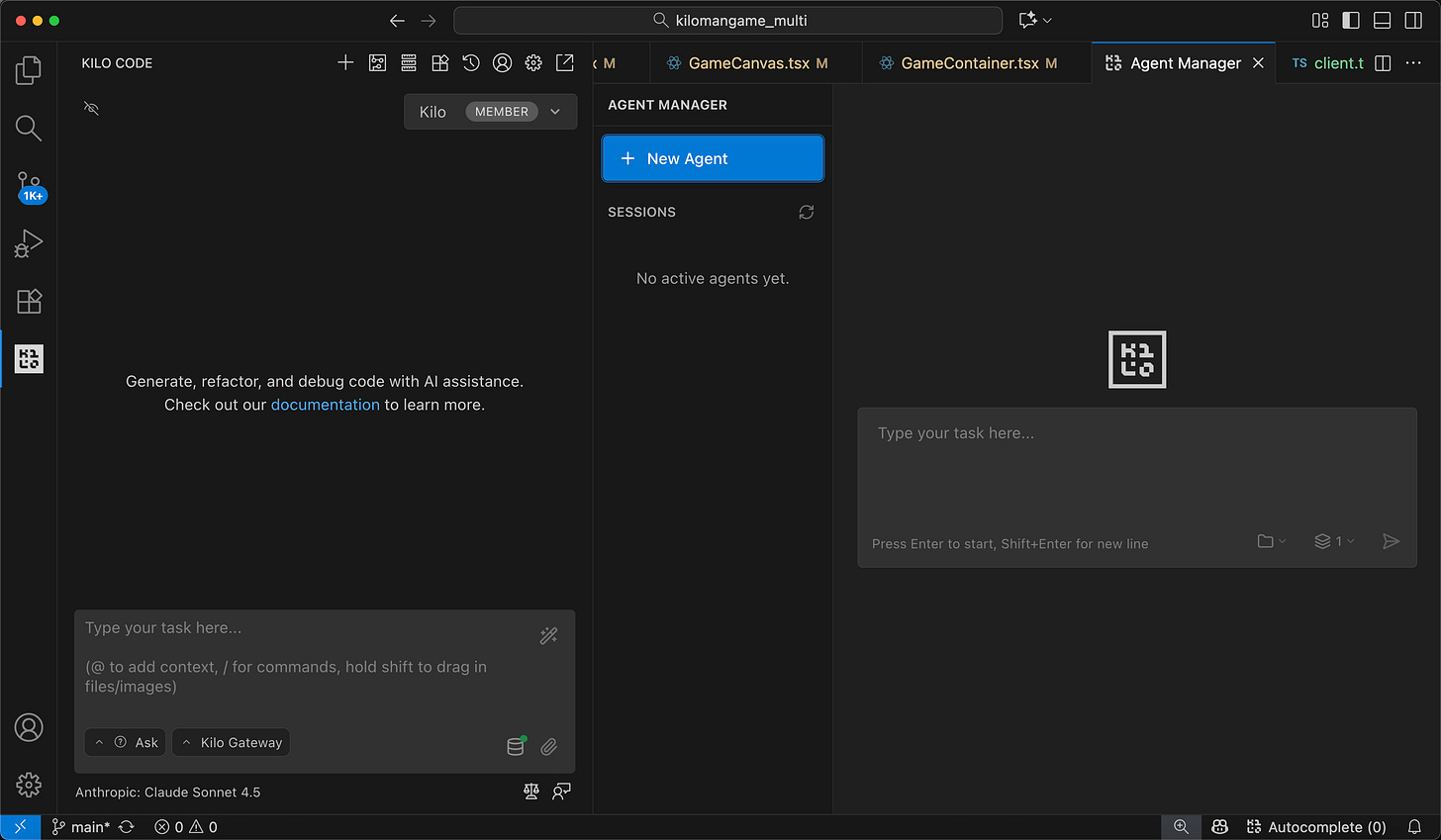Open the documentation link
The image size is (1441, 840).
326,405
